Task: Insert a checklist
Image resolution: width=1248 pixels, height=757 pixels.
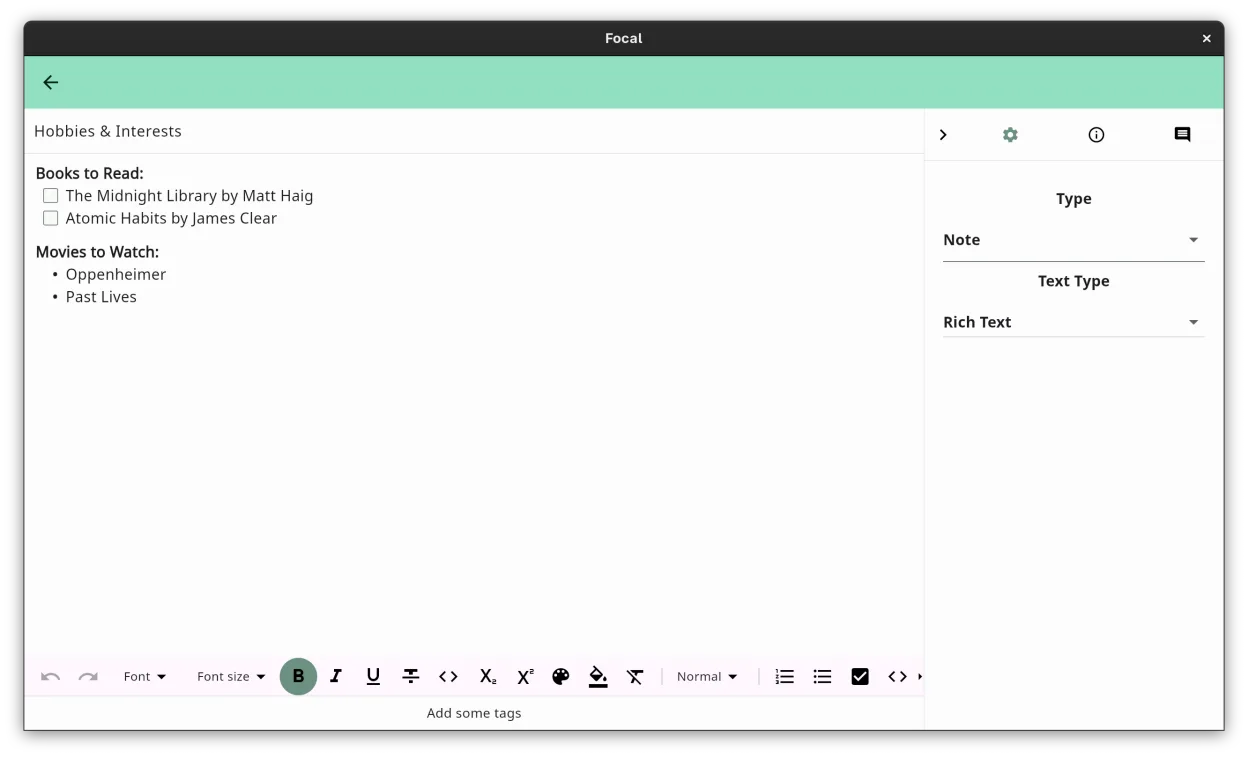Action: [x=860, y=677]
